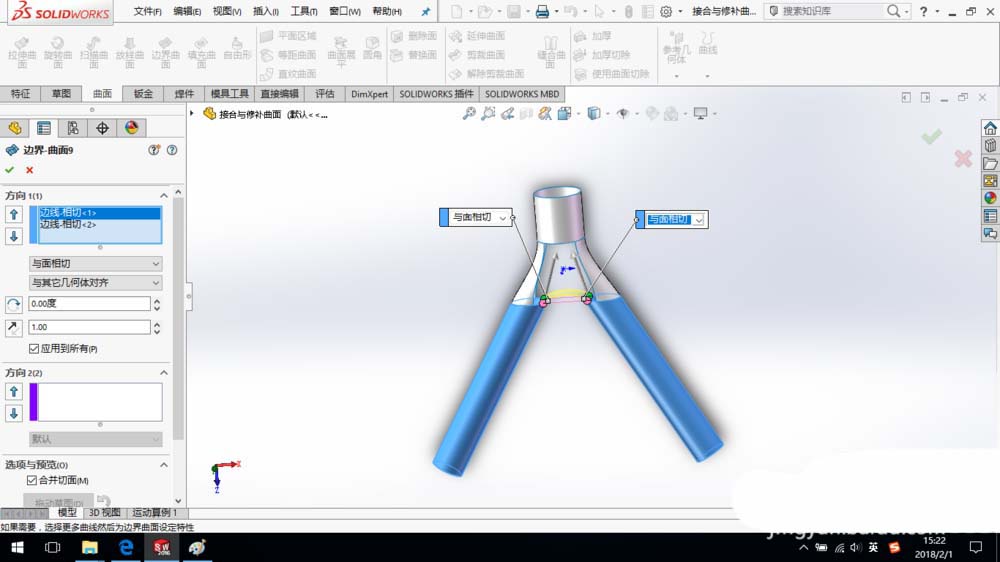Click the help question mark icon in PropertyManager
The image size is (1000, 562).
(x=172, y=150)
